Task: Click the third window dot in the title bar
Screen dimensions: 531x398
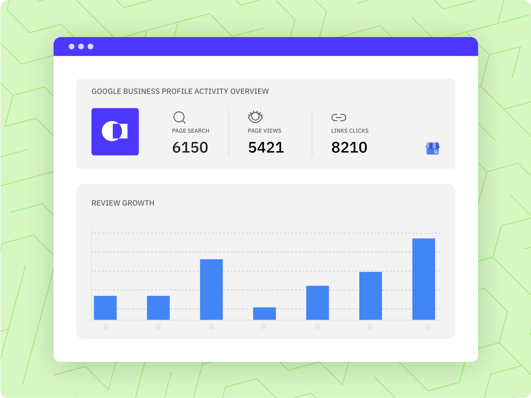Action: tap(90, 46)
